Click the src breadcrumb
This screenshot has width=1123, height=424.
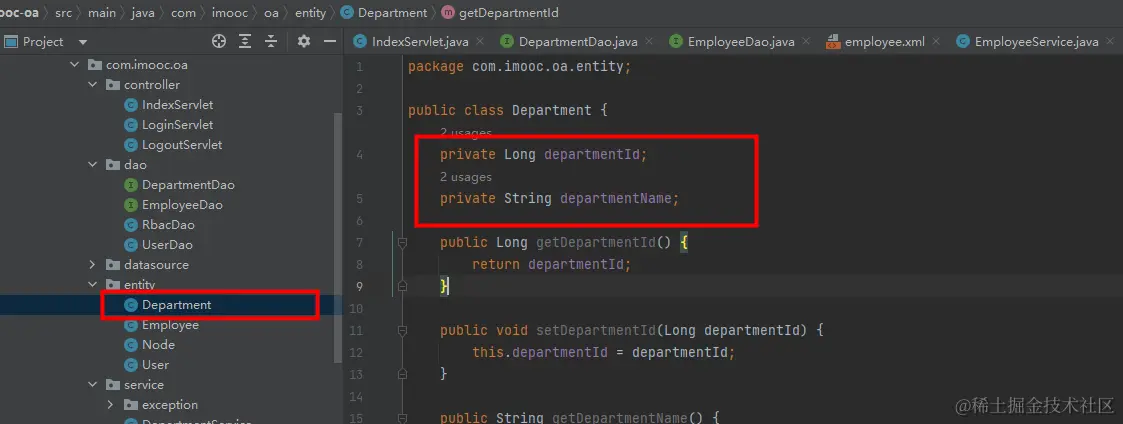click(x=64, y=13)
